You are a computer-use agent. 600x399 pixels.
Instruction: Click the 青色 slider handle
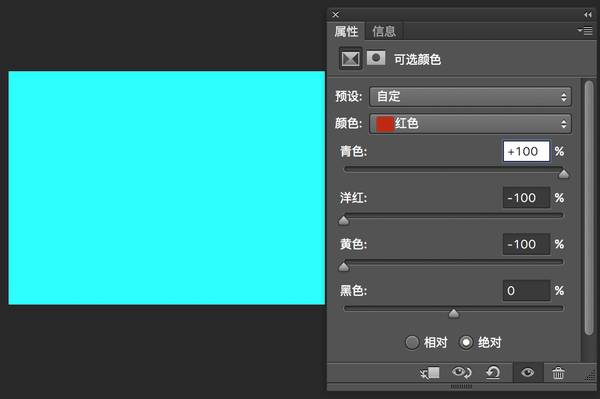[x=563, y=174]
